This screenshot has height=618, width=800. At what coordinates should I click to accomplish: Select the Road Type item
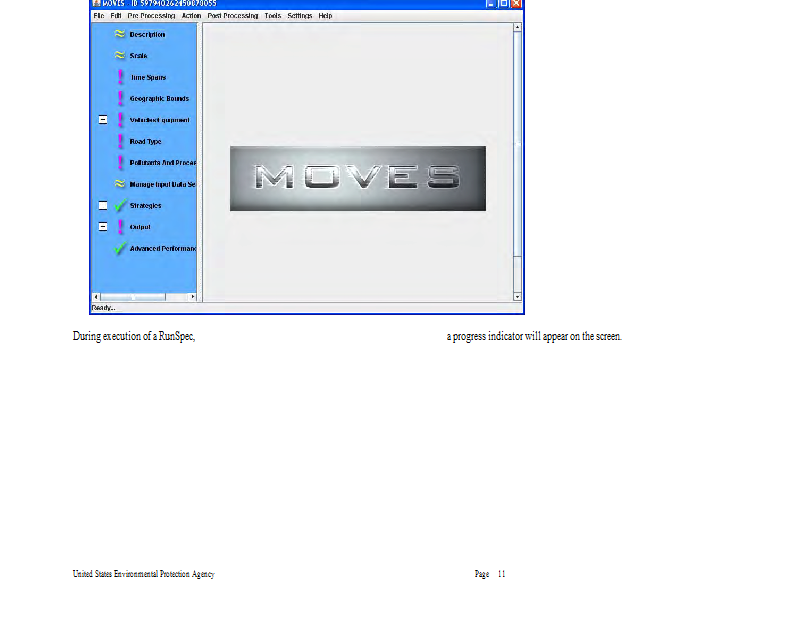[x=145, y=142]
